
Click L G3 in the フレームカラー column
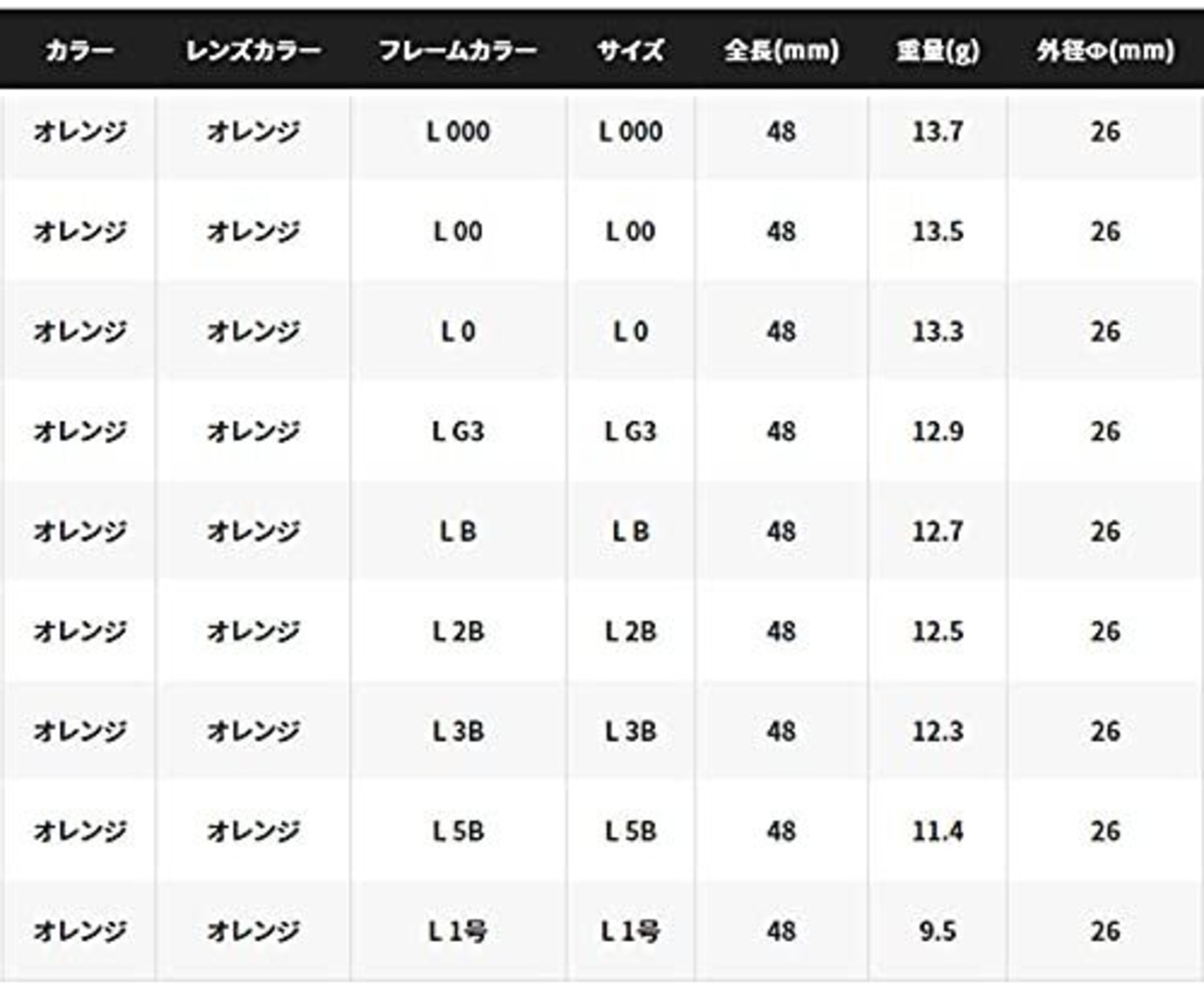click(458, 432)
